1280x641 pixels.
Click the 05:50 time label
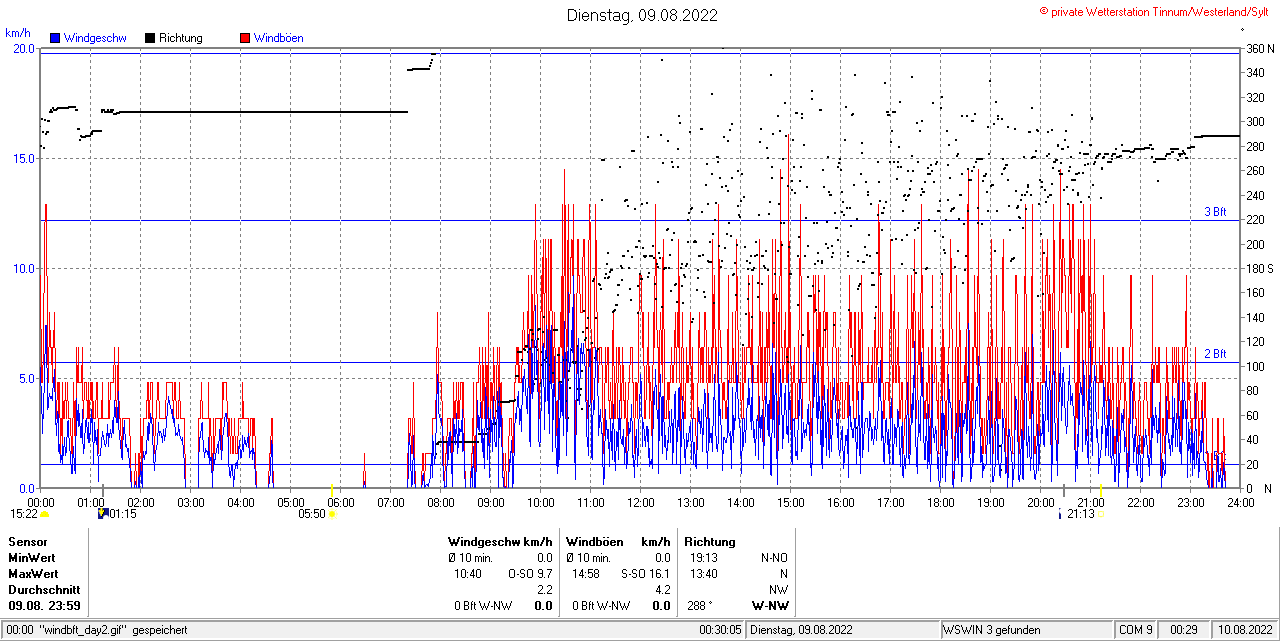click(312, 514)
